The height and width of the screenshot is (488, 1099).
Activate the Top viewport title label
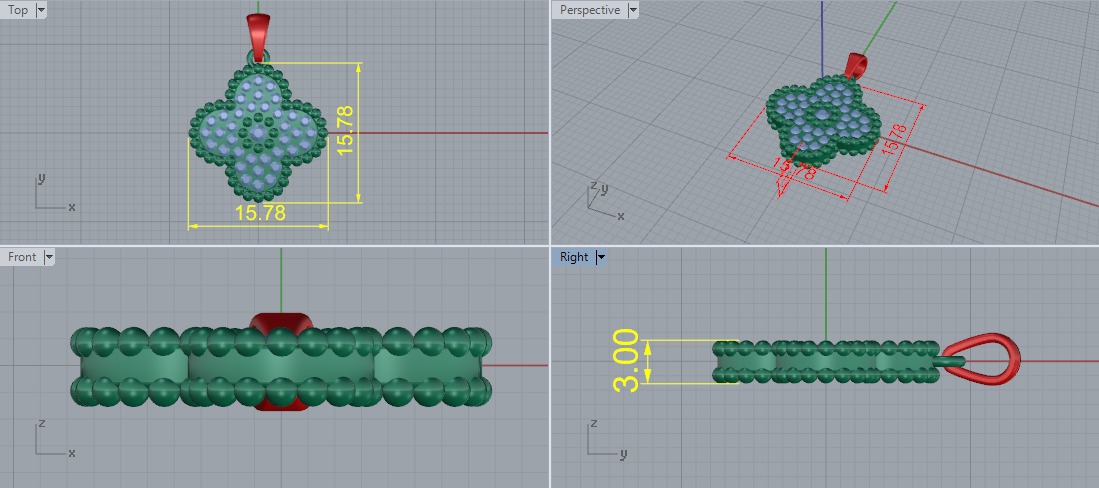click(x=18, y=10)
